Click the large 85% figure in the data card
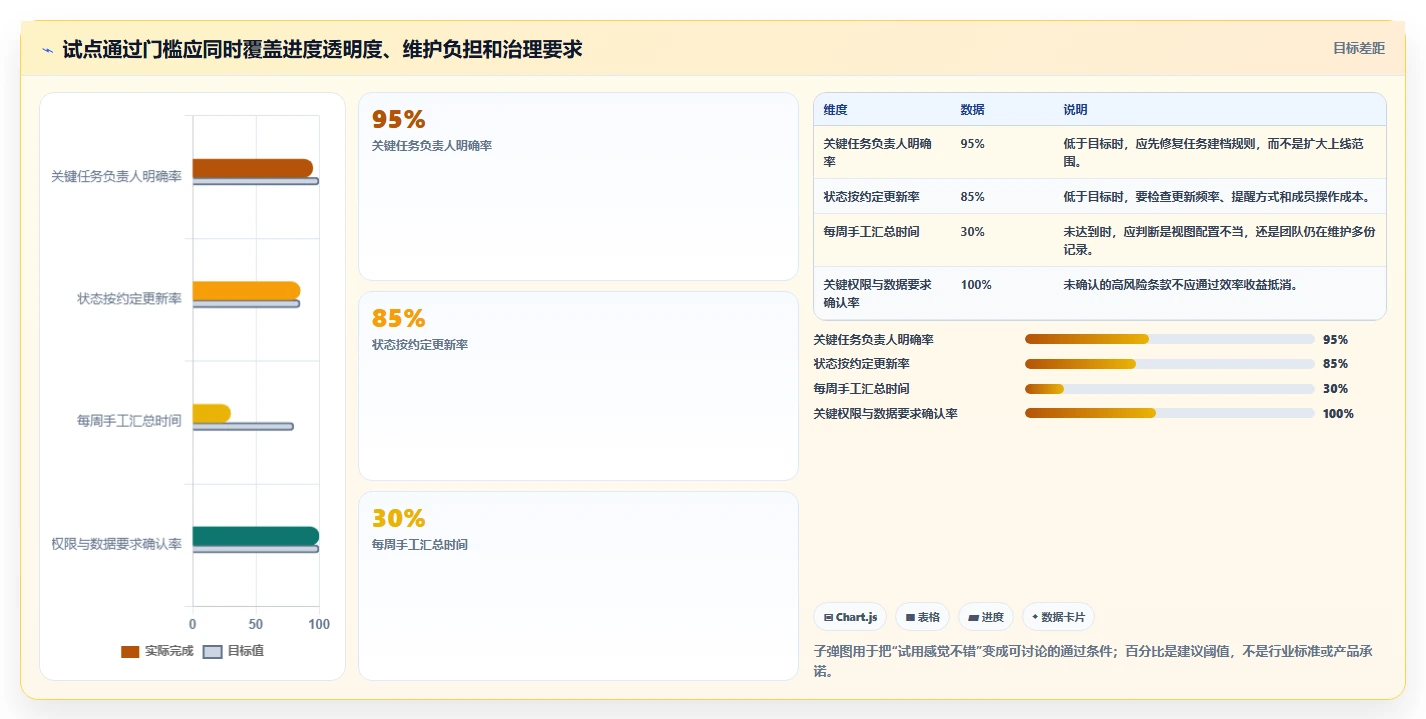Image resolution: width=1426 pixels, height=719 pixels. click(398, 319)
